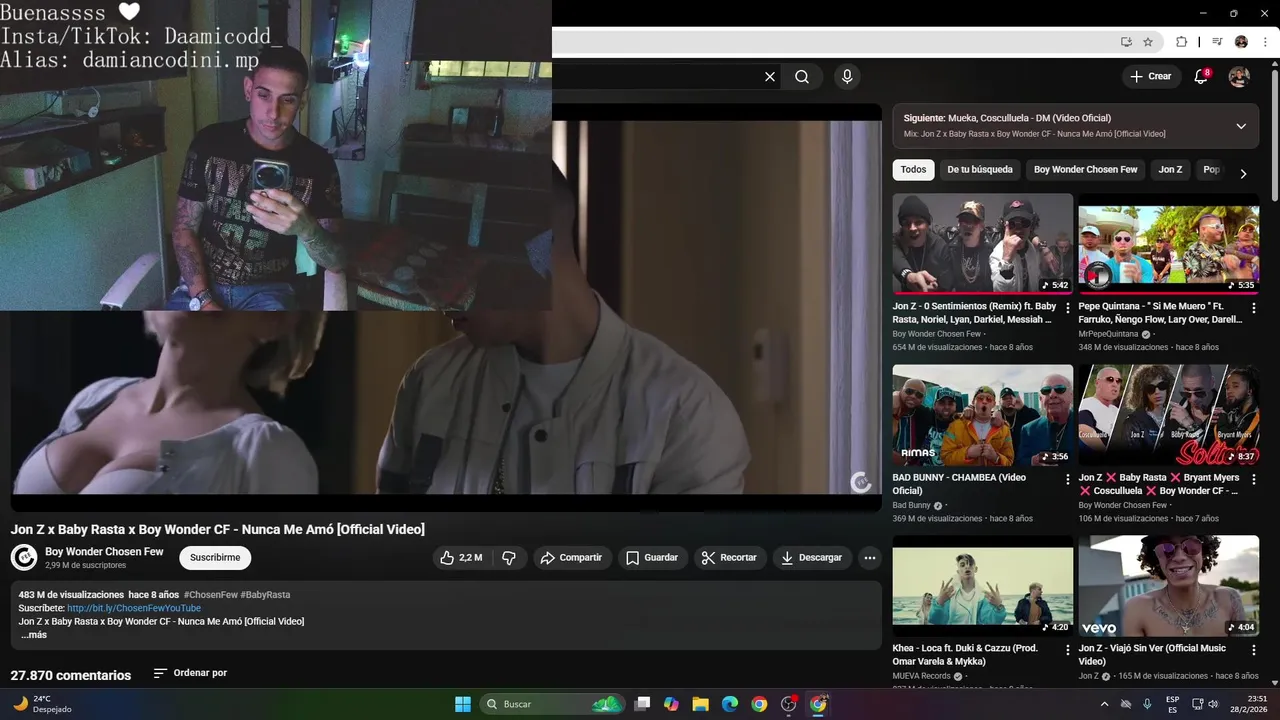
Task: Click the taskbar Buscar search box
Action: coord(552,704)
